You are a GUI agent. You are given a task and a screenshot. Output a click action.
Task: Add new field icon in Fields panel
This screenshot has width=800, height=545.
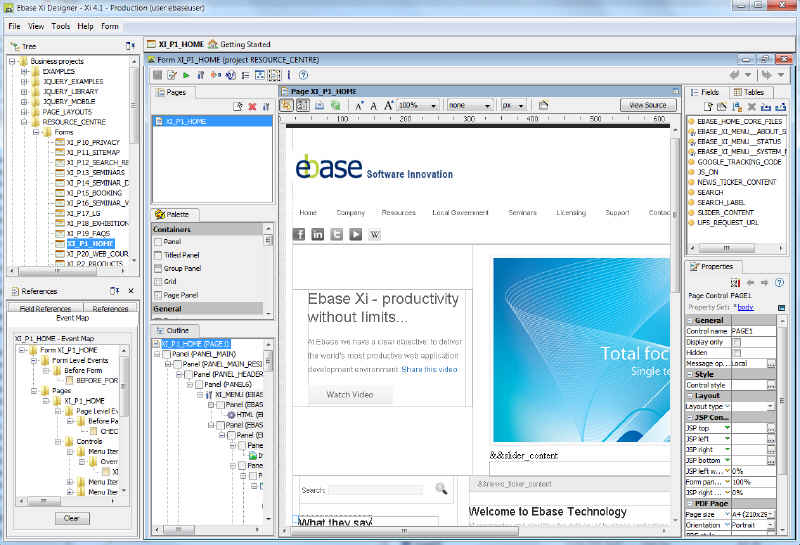708,107
